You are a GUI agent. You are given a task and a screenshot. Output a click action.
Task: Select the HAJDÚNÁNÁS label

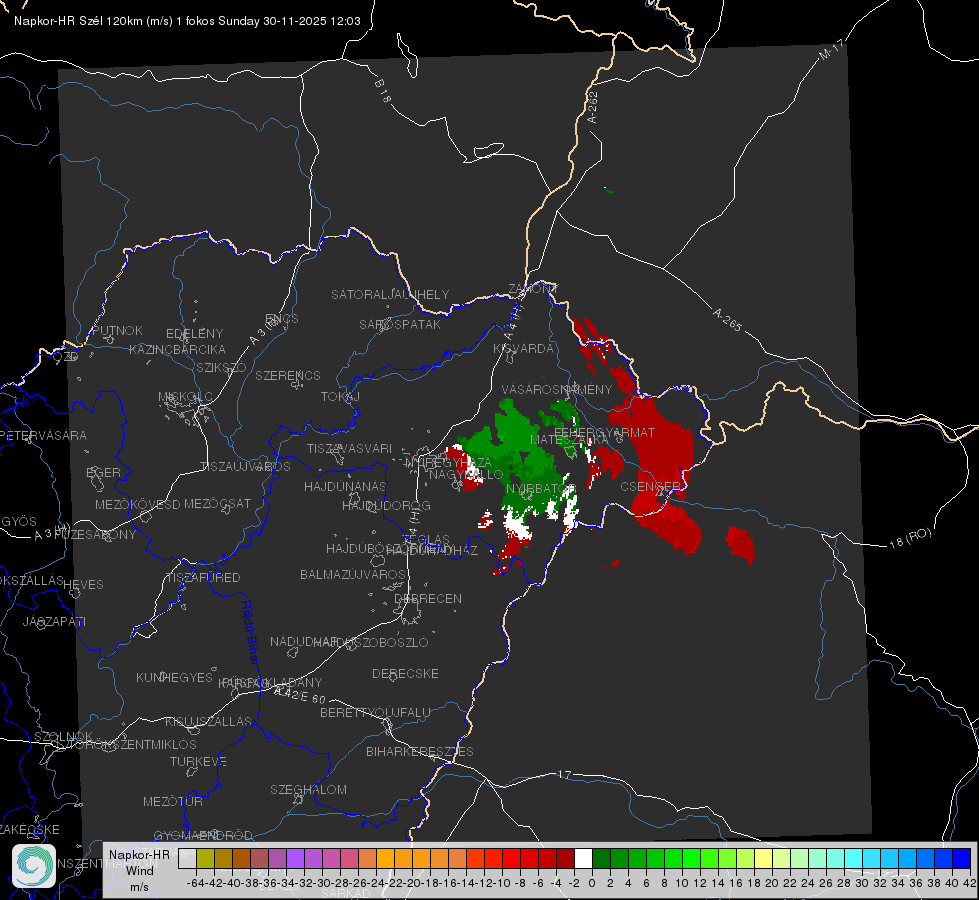tap(345, 486)
